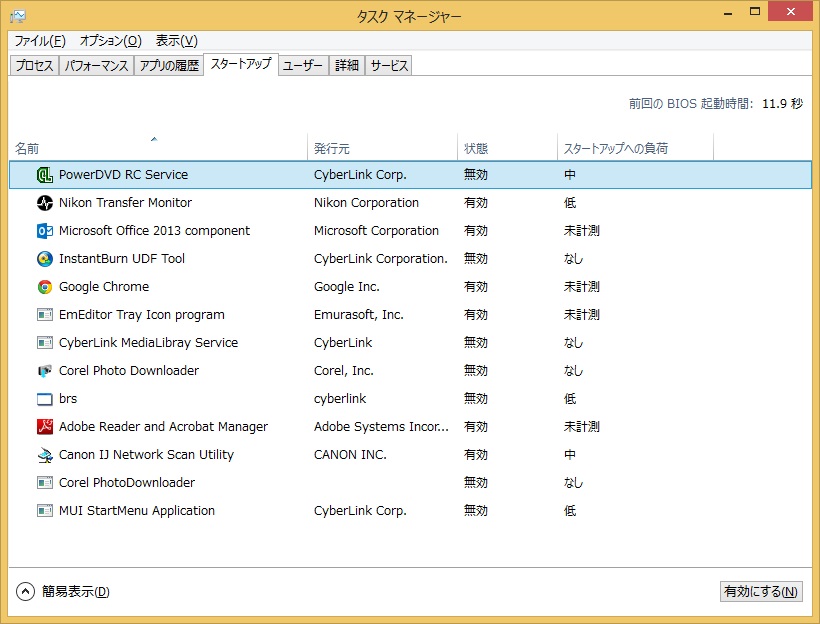Image resolution: width=820 pixels, height=624 pixels.
Task: Click the Adobe Reader and Acrobat Manager icon
Action: coord(44,426)
